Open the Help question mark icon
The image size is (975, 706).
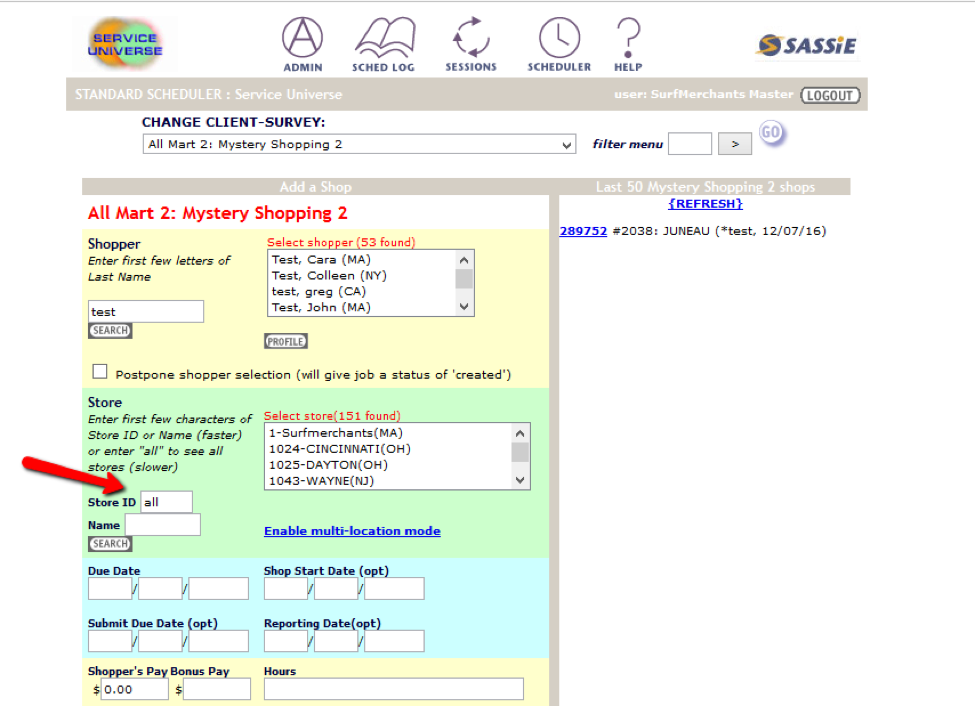tap(628, 44)
